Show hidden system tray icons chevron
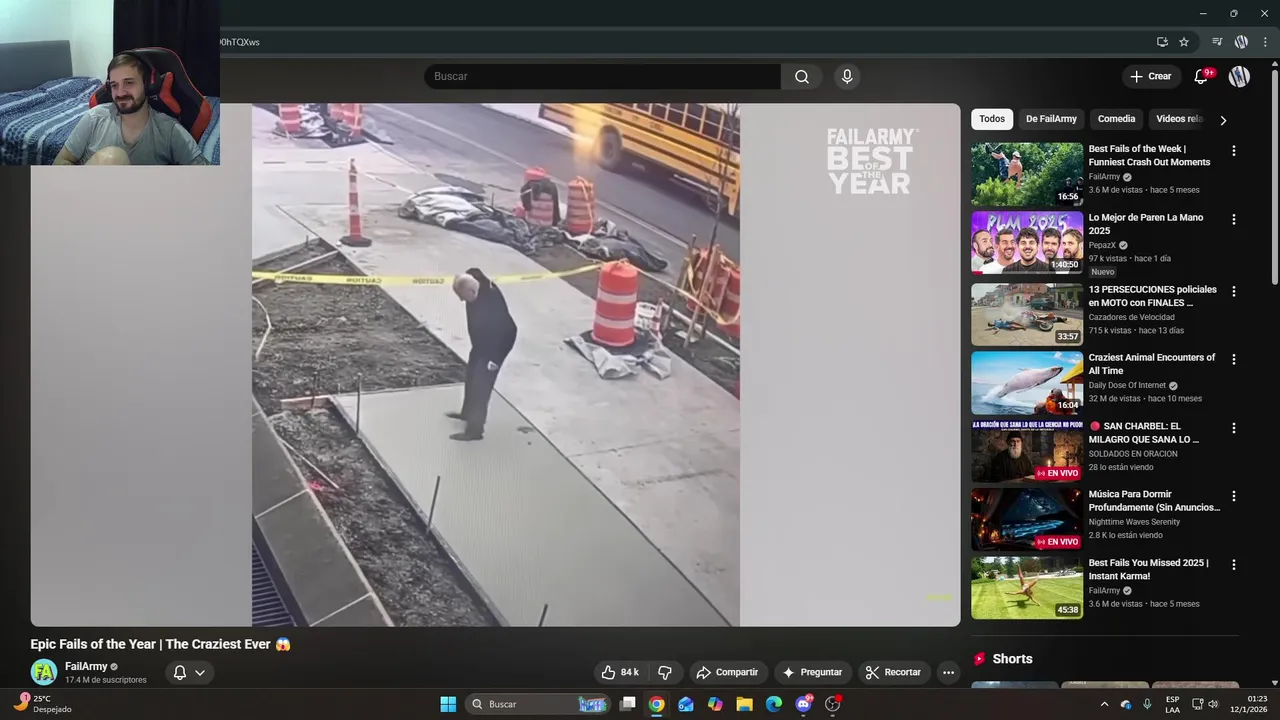Image resolution: width=1280 pixels, height=720 pixels. 1104,704
